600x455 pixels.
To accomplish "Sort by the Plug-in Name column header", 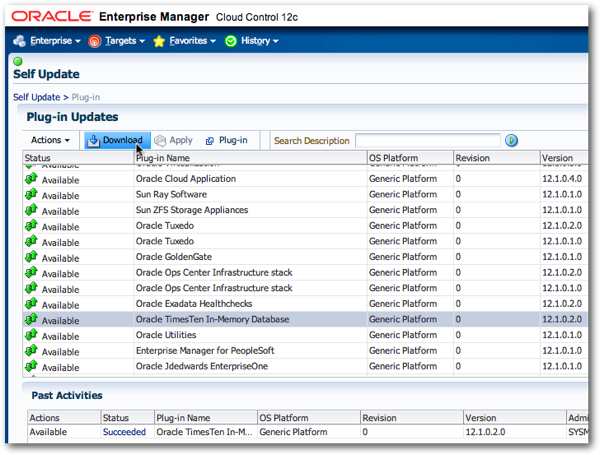I will [x=250, y=158].
